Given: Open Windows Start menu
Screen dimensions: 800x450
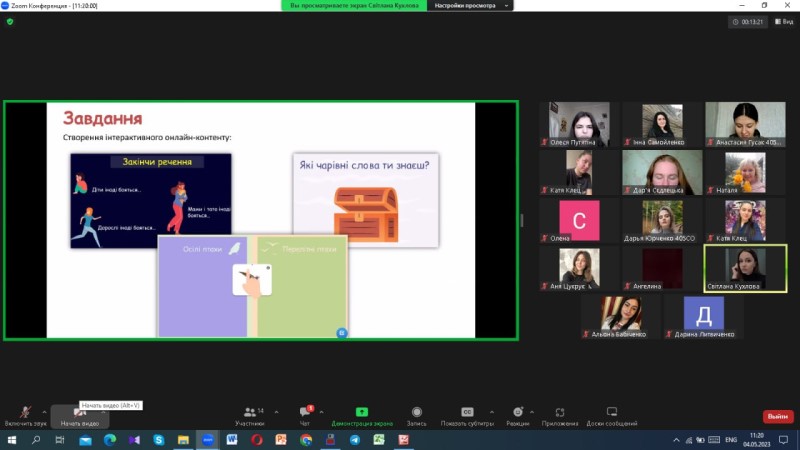Looking at the screenshot, I should (x=11, y=440).
